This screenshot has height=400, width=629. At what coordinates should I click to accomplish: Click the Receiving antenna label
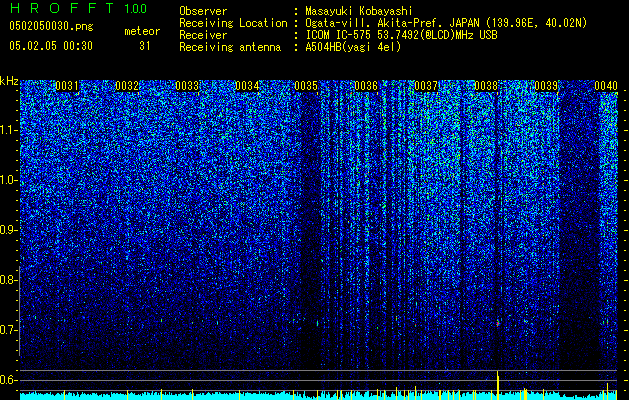pyautogui.click(x=230, y=47)
